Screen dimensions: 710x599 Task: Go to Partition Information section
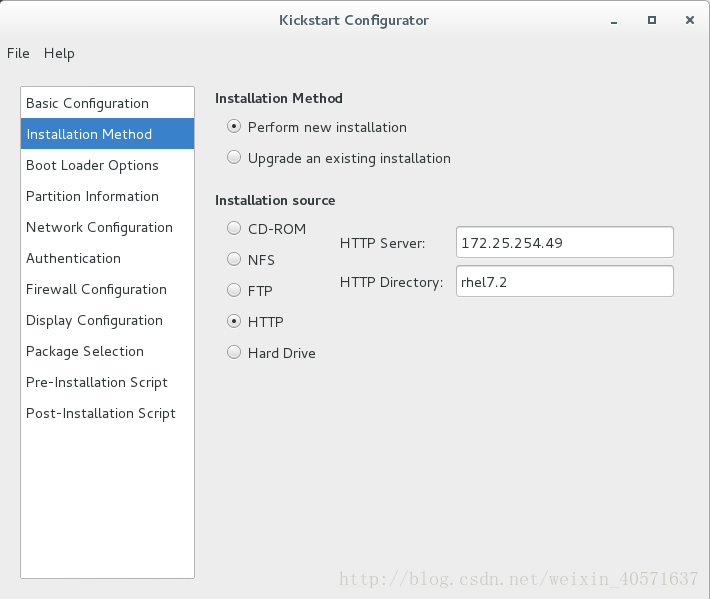107,196
